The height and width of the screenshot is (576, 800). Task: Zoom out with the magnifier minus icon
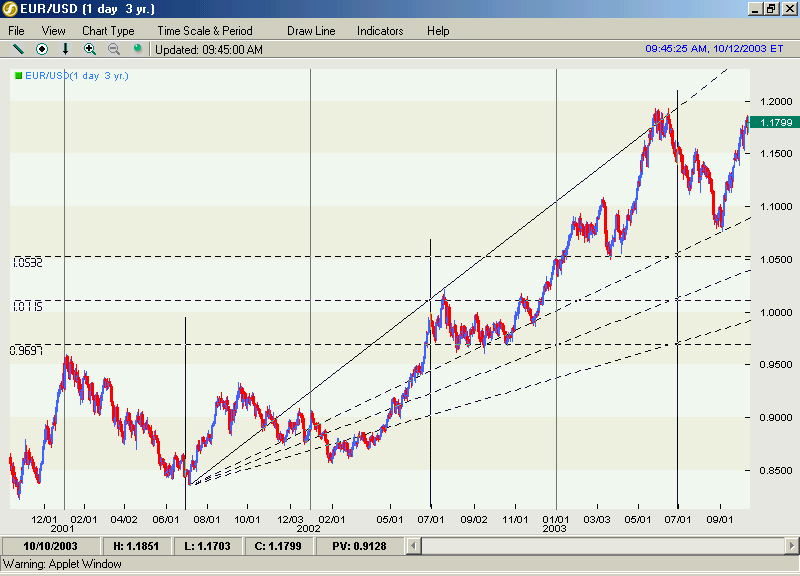click(114, 49)
